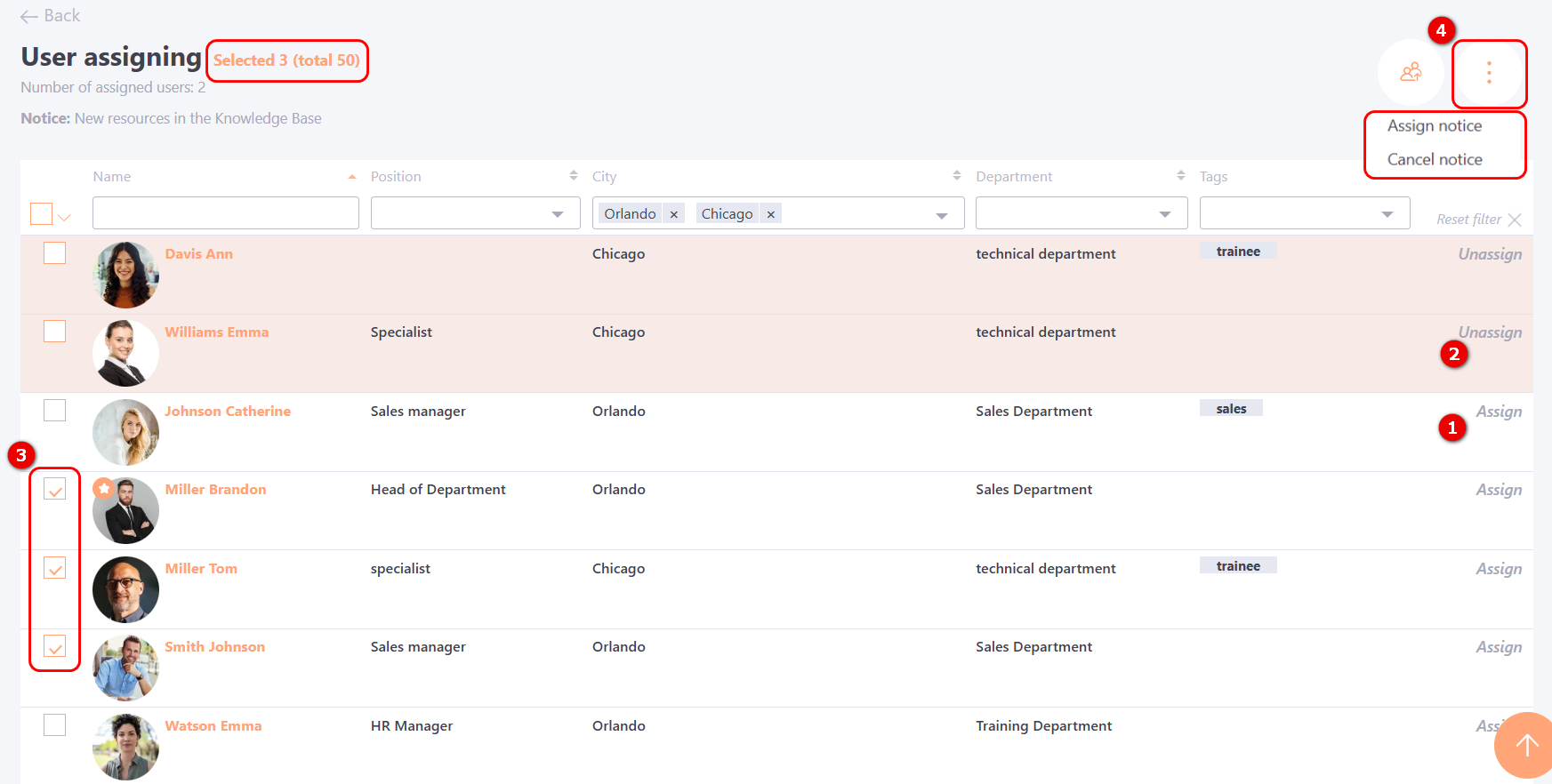This screenshot has height=784, width=1552.
Task: Remove the Chicago city filter tag
Action: click(771, 214)
